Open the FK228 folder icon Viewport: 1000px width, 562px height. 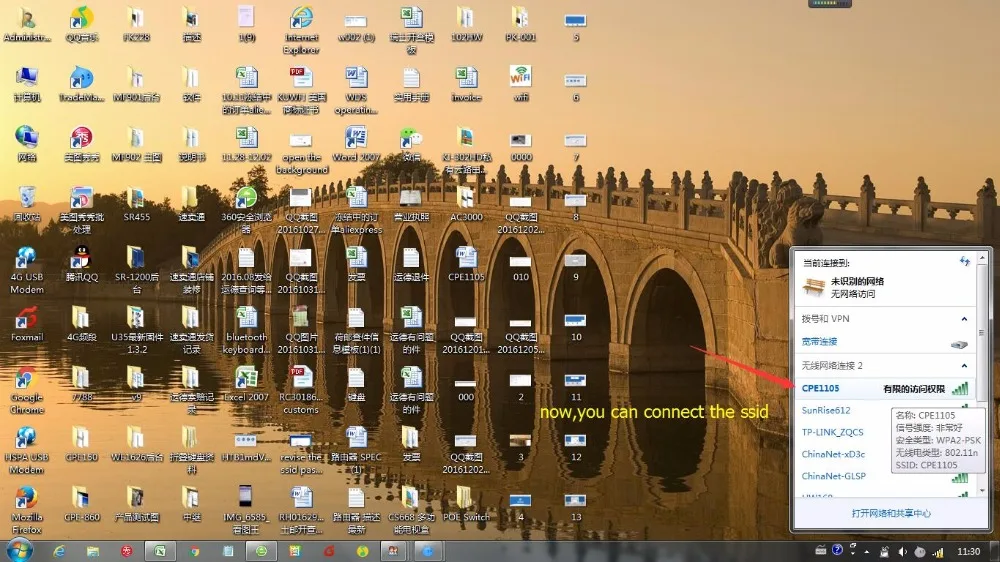[x=136, y=24]
